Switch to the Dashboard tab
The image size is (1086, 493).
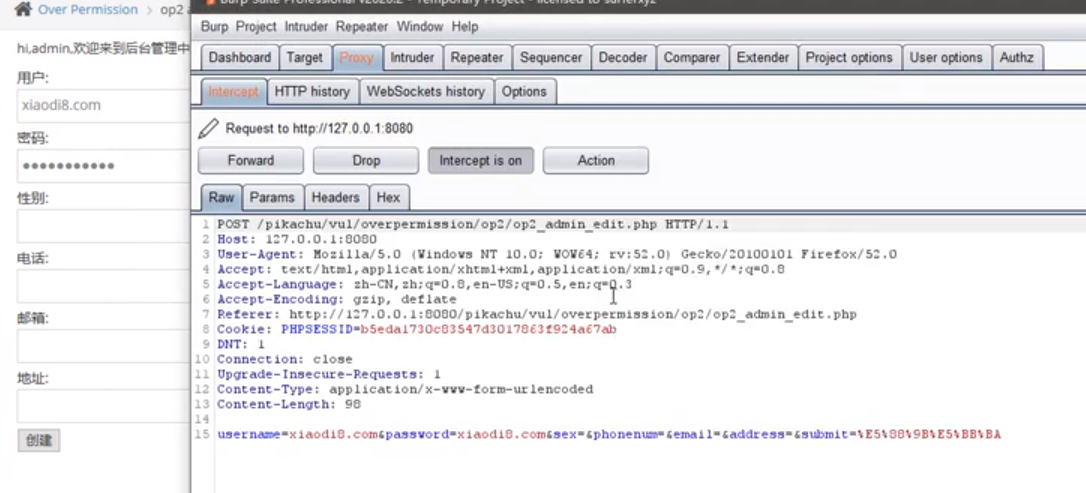click(240, 57)
